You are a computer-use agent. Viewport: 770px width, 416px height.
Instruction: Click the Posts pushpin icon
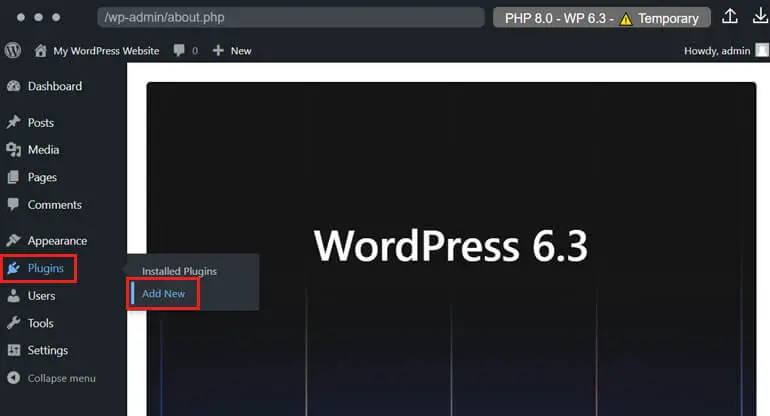tap(14, 122)
